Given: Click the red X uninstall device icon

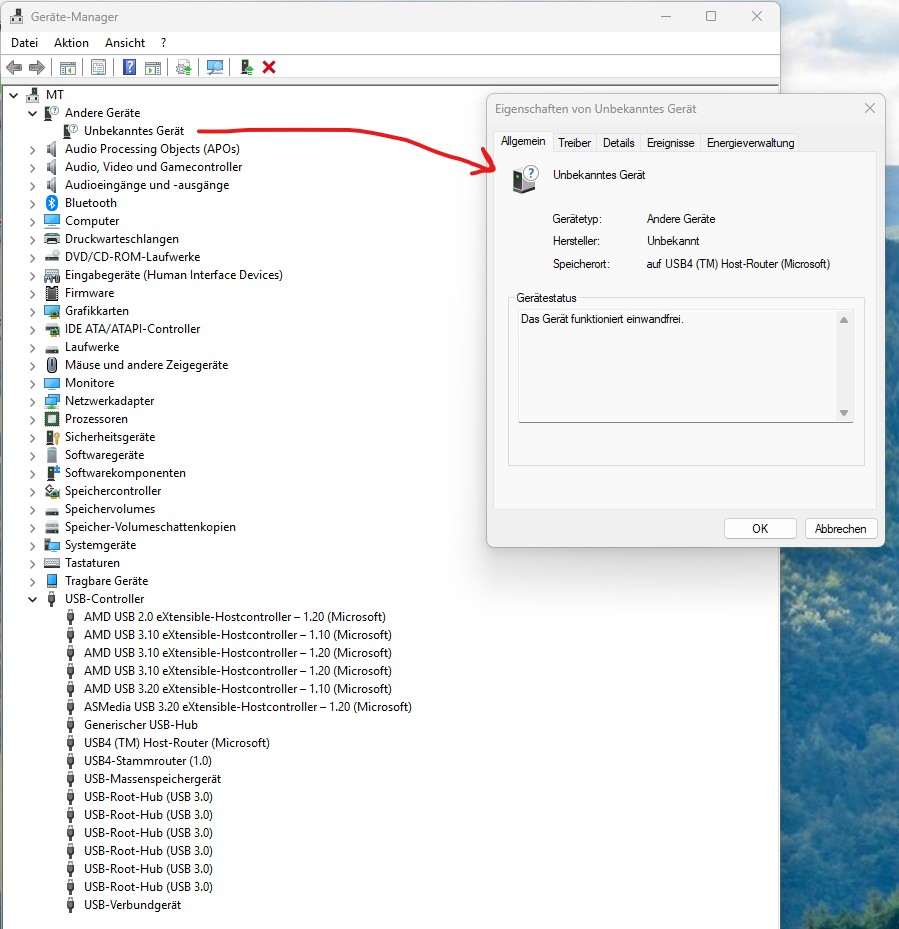Looking at the screenshot, I should click(269, 68).
